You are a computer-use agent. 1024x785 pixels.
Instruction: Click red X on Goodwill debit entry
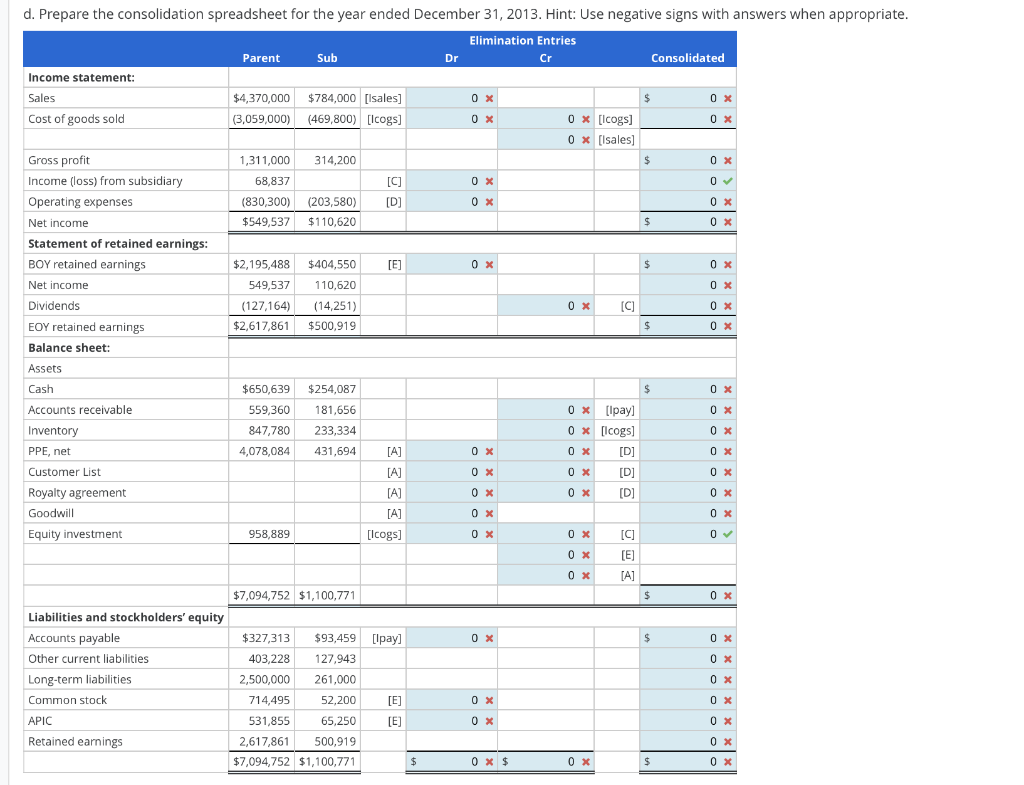[x=487, y=513]
